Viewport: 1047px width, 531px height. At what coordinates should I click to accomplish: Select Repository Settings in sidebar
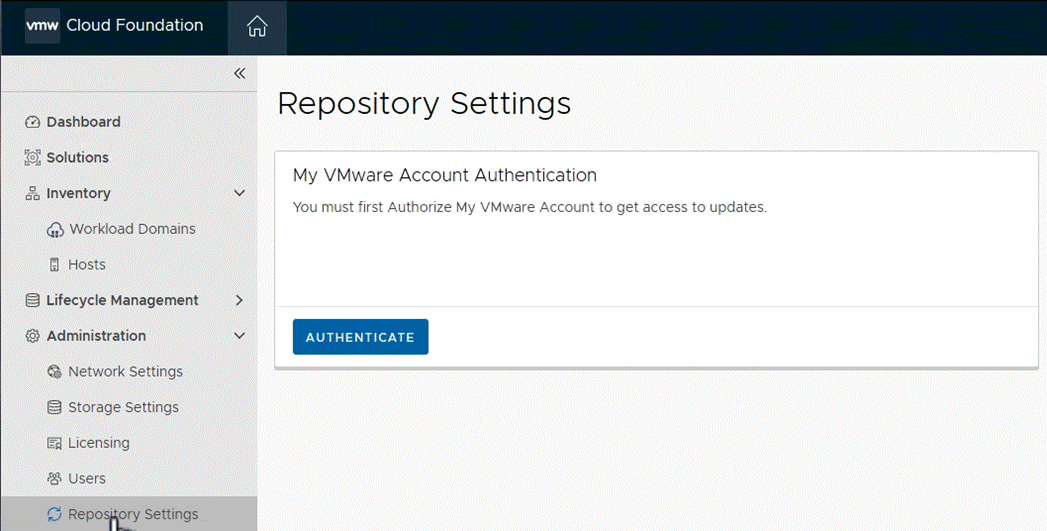129,514
